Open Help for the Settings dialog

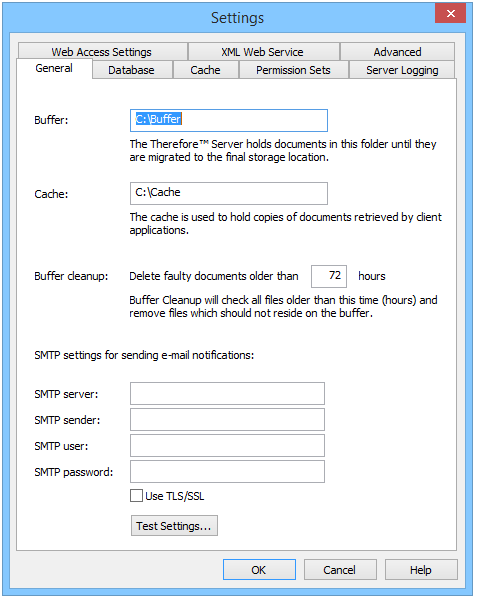(x=421, y=570)
